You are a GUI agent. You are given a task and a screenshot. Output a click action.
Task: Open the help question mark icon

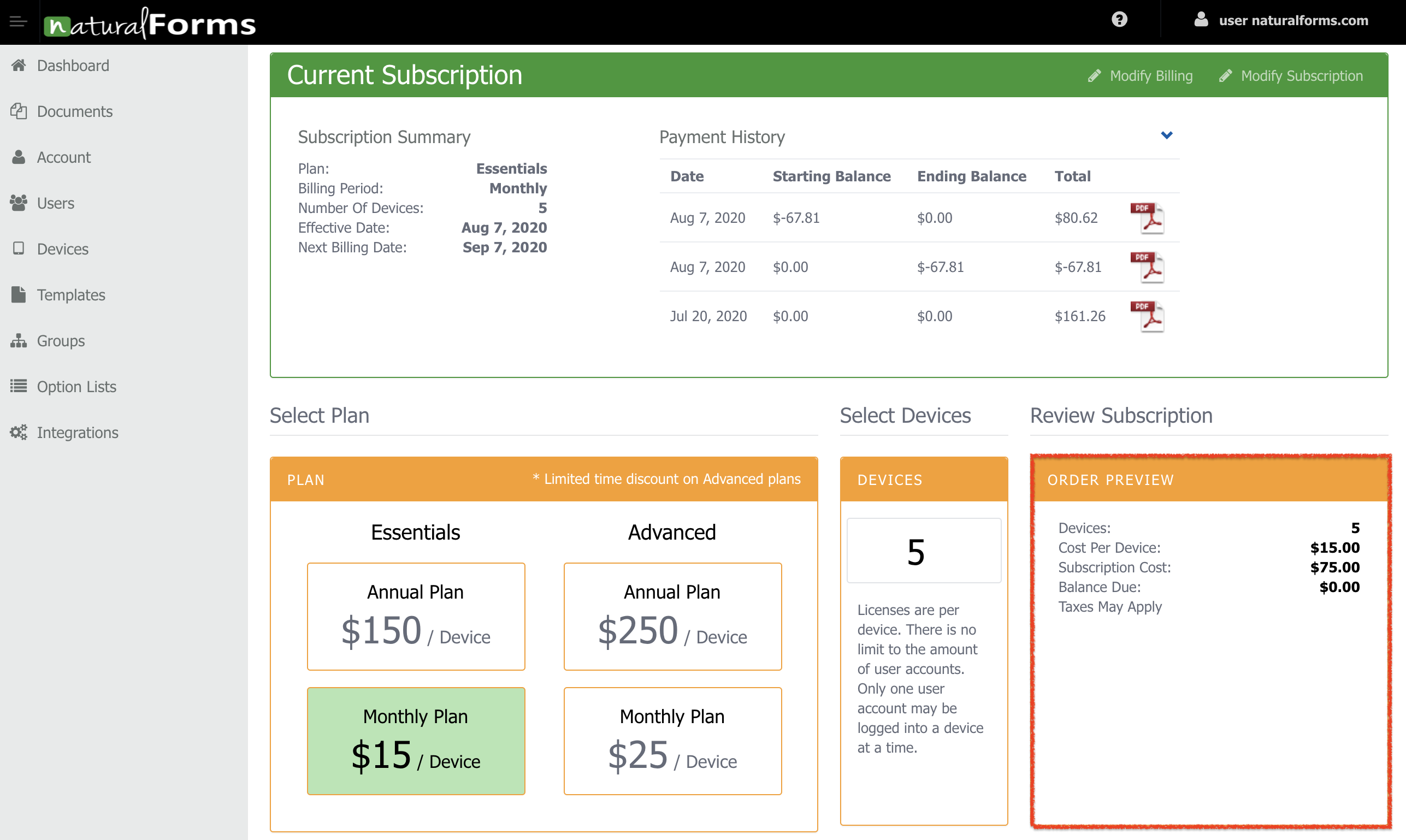[x=1120, y=20]
